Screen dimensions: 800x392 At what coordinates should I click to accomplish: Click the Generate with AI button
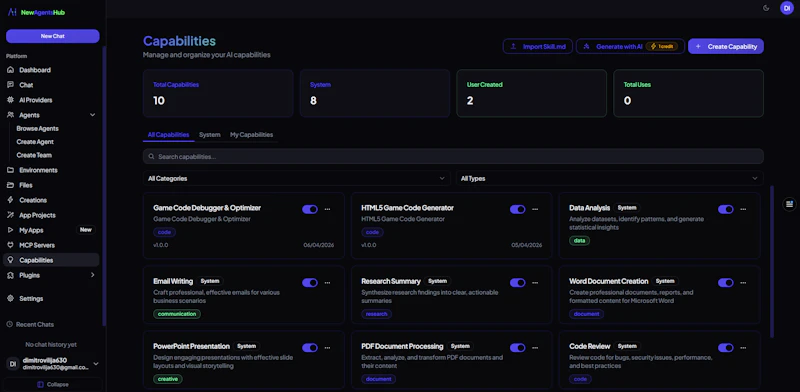tap(630, 46)
